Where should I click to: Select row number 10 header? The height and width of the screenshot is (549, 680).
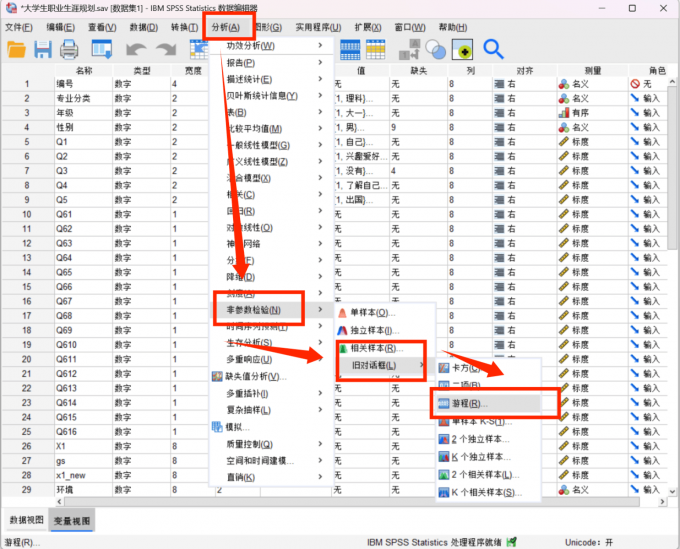(27, 214)
